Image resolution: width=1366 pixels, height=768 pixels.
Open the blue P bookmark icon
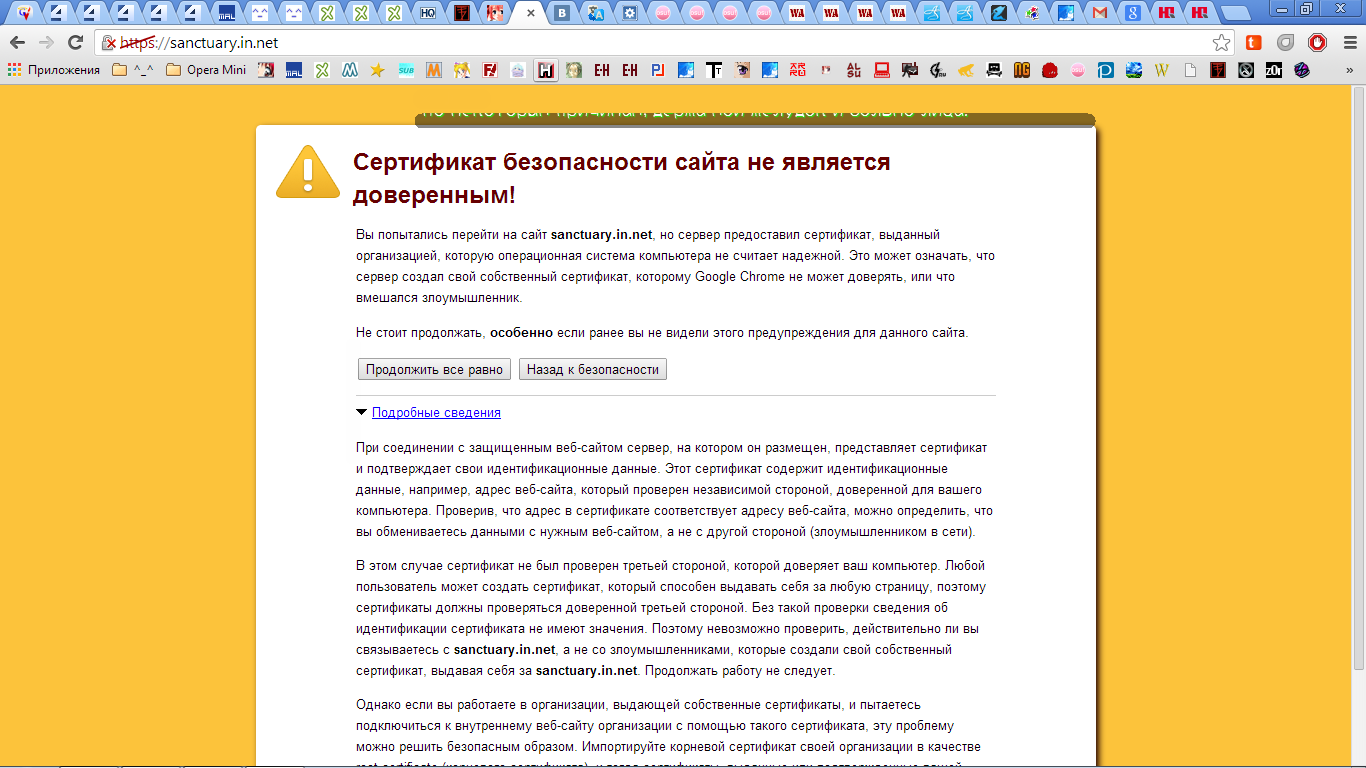pyautogui.click(x=1105, y=70)
